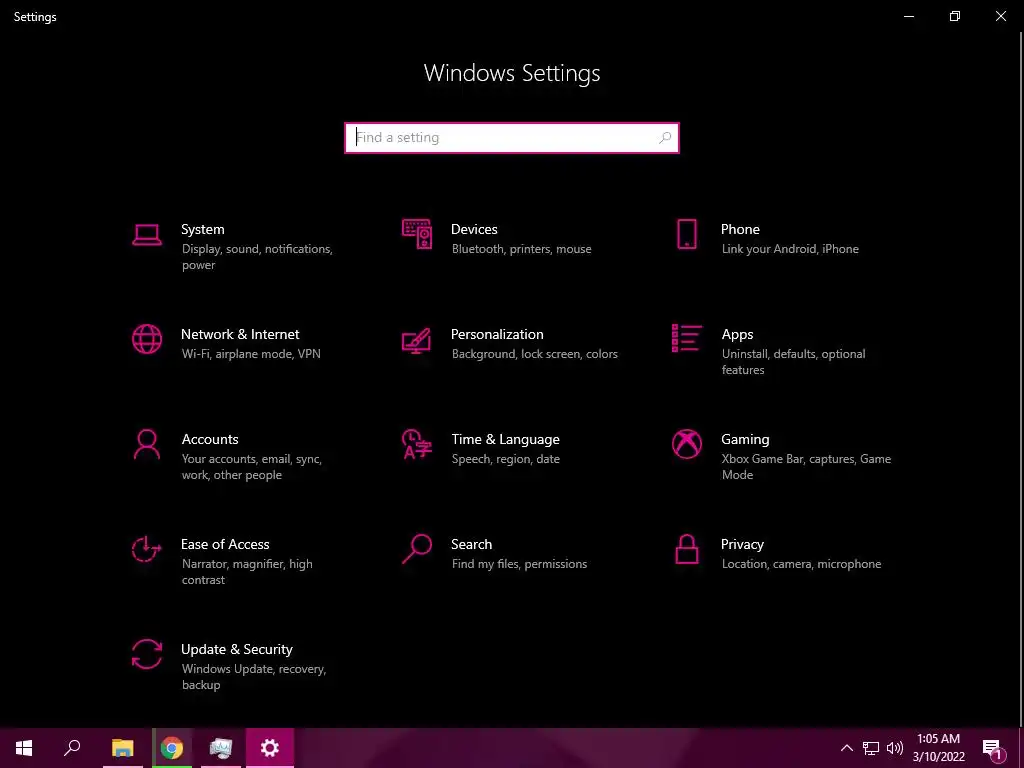Click 'Find my files, permissions' description
The height and width of the screenshot is (768, 1024).
tap(519, 564)
